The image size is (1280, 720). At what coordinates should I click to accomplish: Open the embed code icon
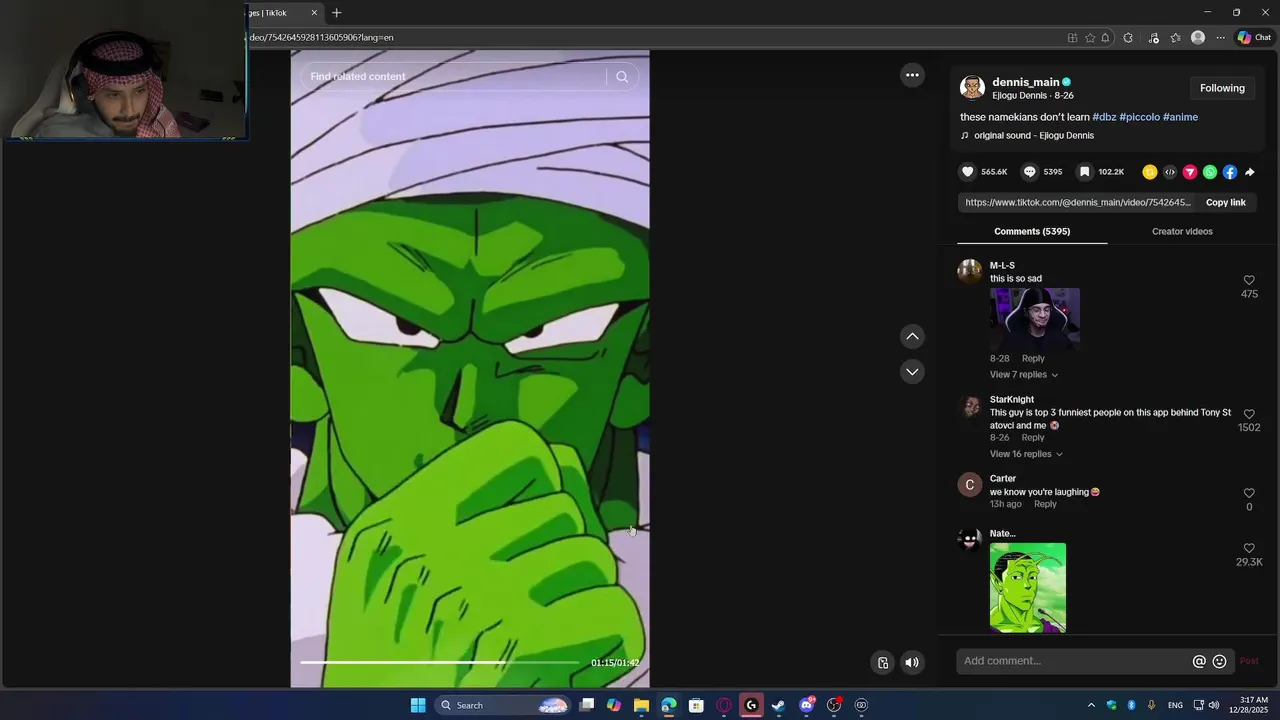click(x=1170, y=172)
